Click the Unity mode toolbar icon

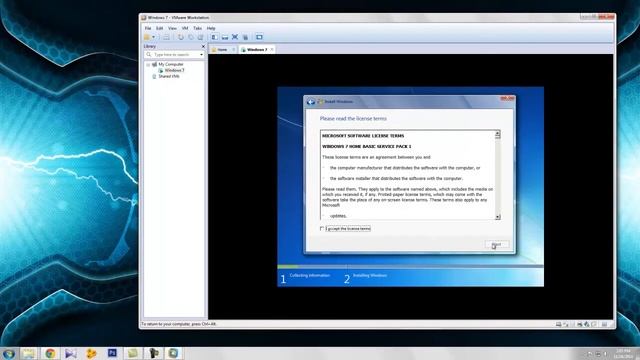tap(245, 37)
